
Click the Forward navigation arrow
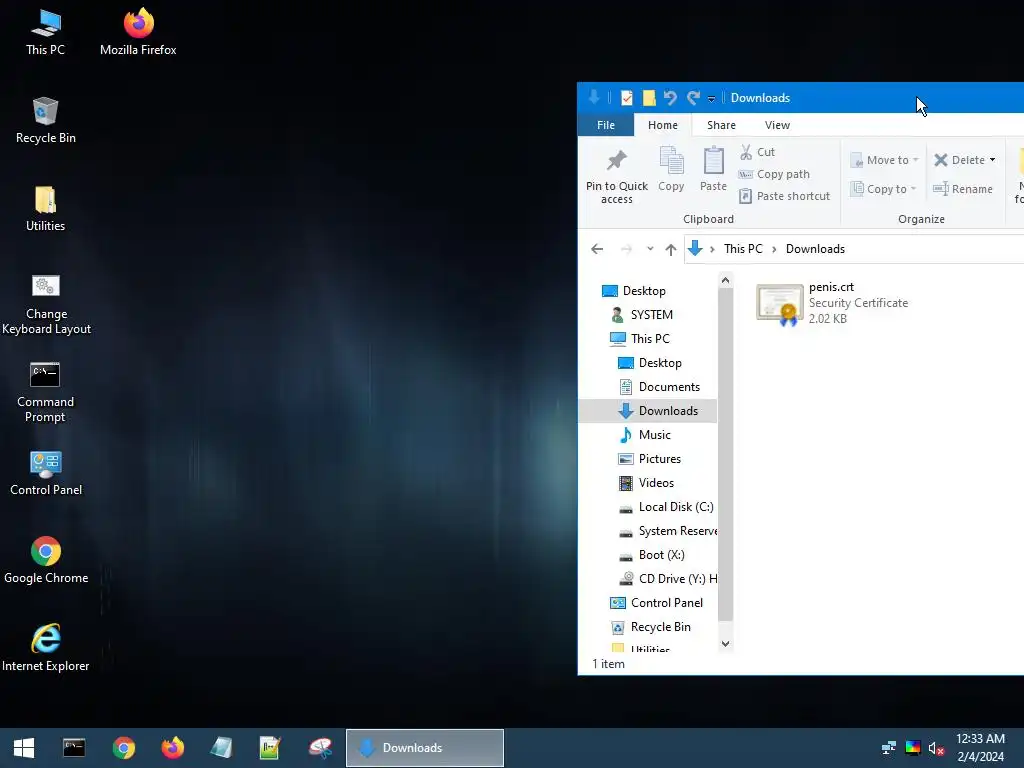tap(626, 249)
